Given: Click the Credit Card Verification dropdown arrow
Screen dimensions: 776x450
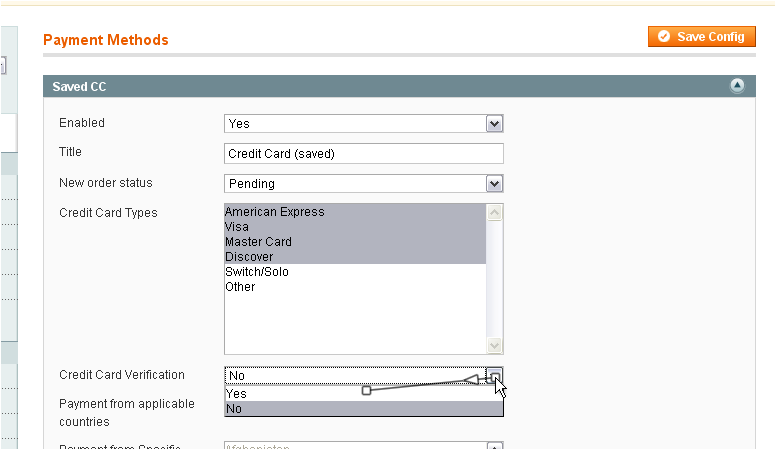Looking at the screenshot, I should click(495, 376).
